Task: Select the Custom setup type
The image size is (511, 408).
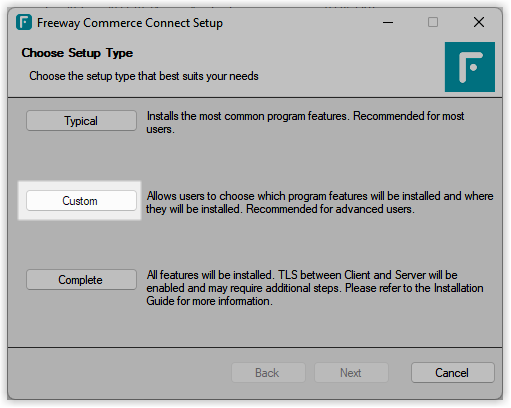Action: click(81, 201)
